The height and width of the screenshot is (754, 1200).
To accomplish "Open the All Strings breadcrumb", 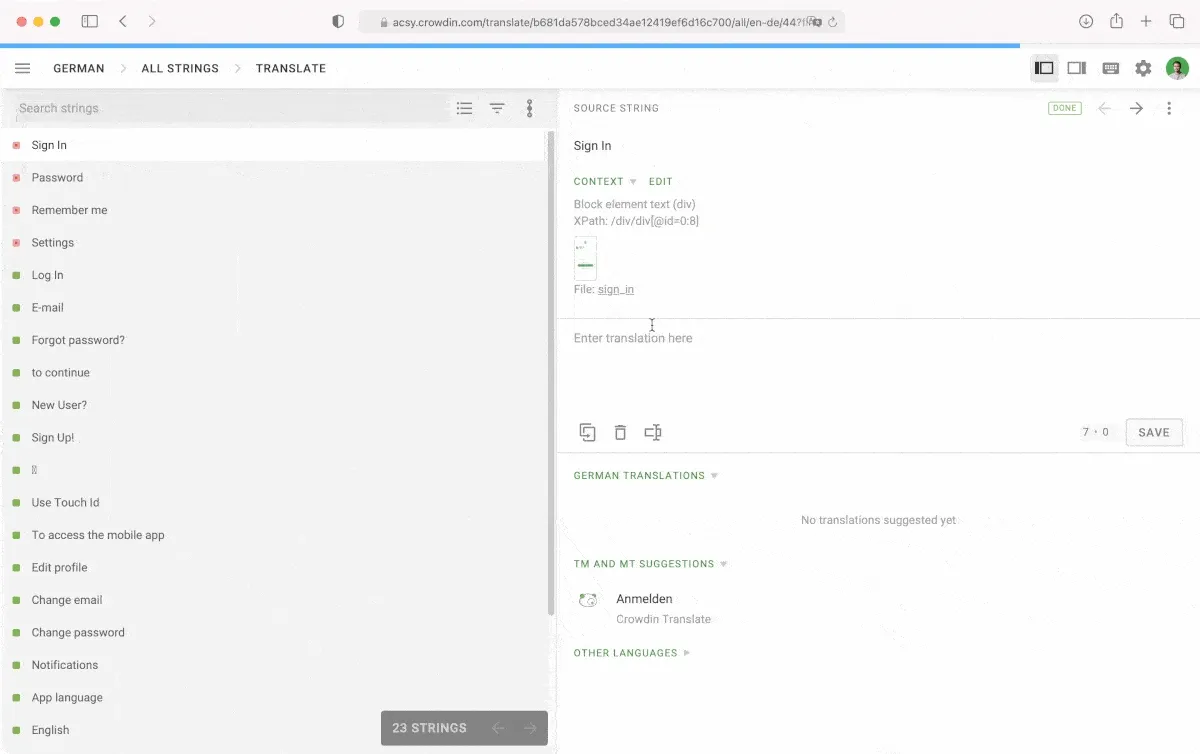I will (180, 68).
